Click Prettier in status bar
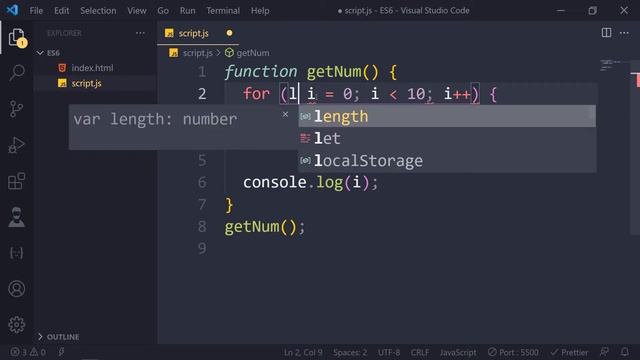Image resolution: width=640 pixels, height=360 pixels. [x=569, y=352]
